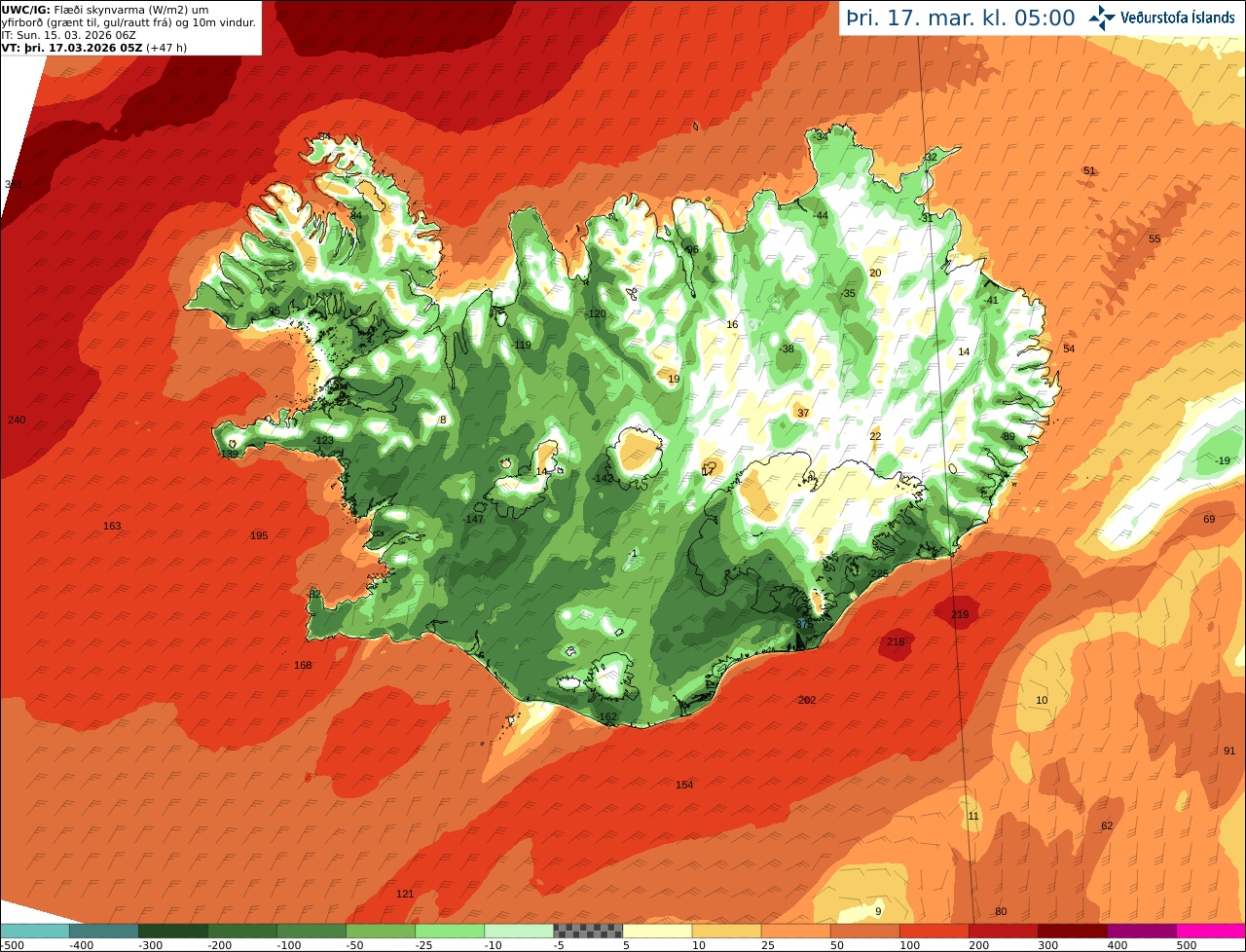The image size is (1246, 952).
Task: Pick the legend swatch between -400 and -300
Action: tap(103, 931)
